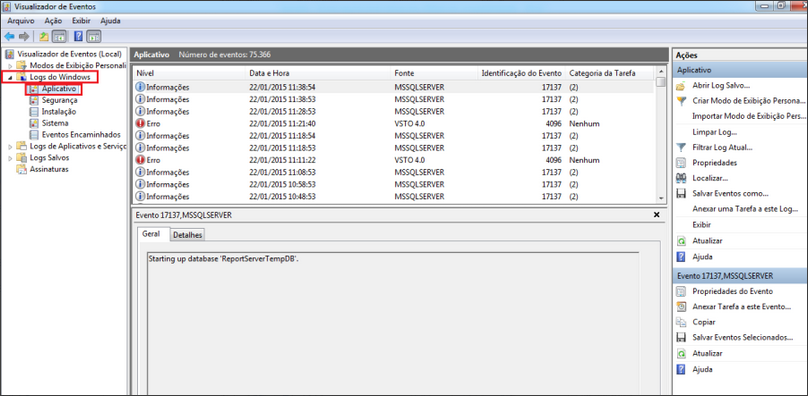Viewport: 808px width, 396px height.
Task: Sort events by Data e Hora column
Action: pos(318,73)
